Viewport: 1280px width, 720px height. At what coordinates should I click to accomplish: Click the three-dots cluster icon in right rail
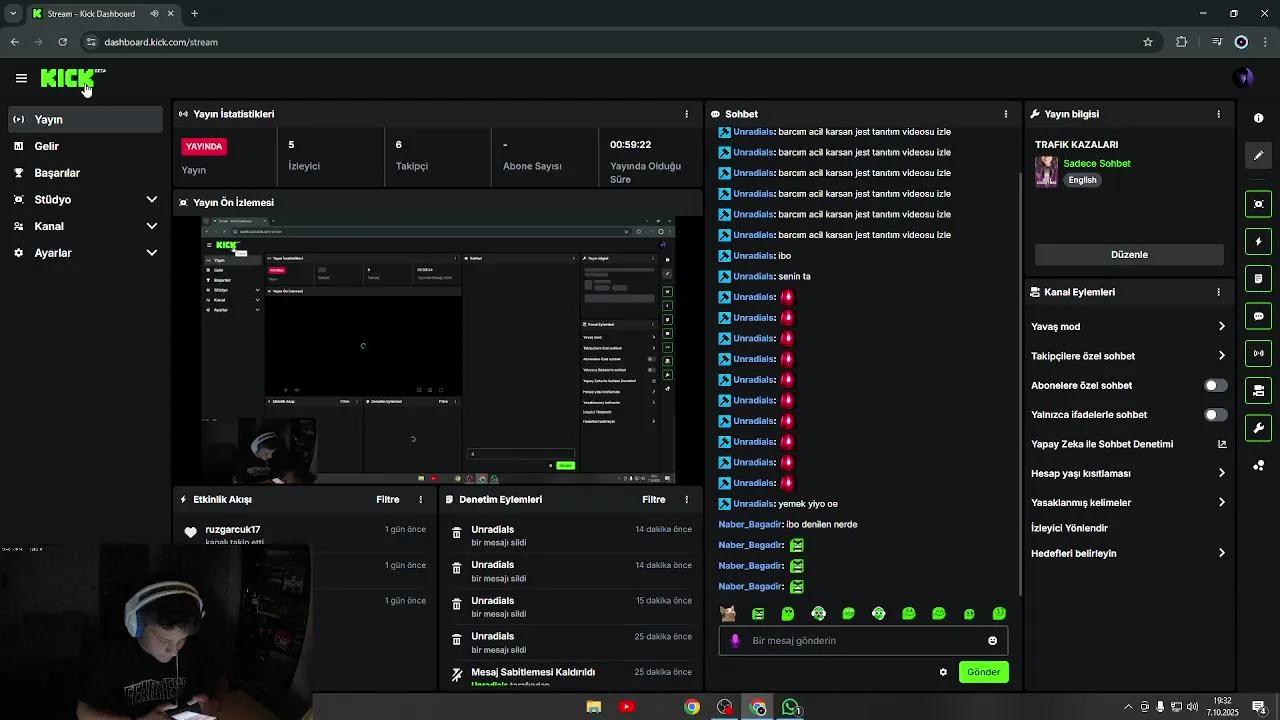point(1258,465)
